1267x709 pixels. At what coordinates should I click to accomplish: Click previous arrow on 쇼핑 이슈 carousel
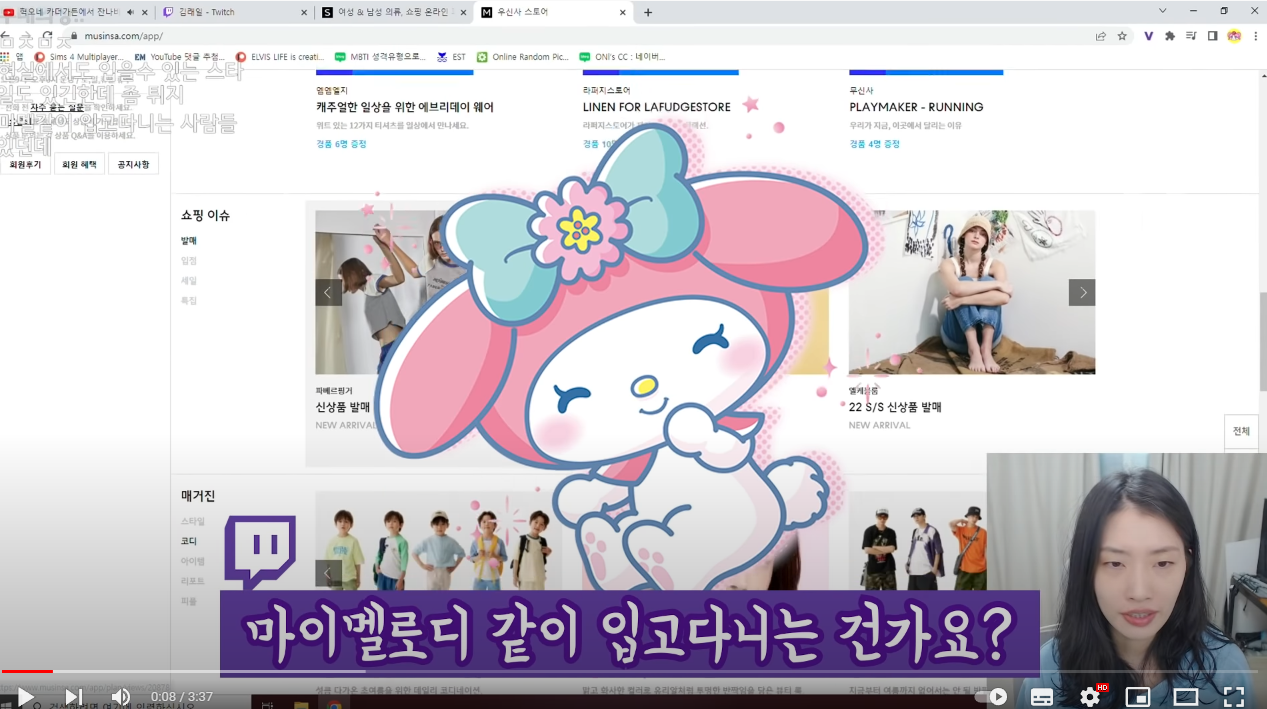tap(329, 292)
